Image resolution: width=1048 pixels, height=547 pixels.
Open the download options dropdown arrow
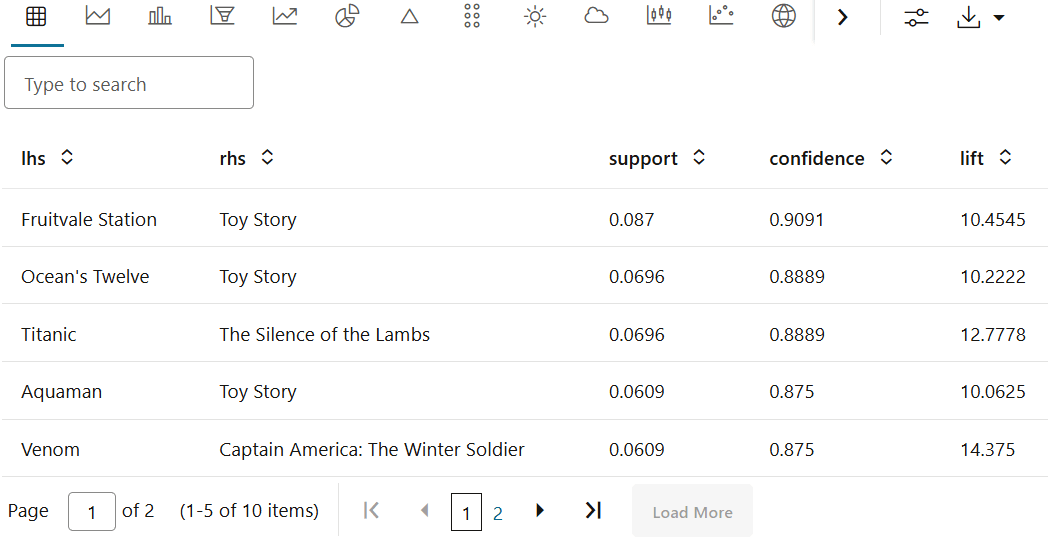click(x=999, y=18)
